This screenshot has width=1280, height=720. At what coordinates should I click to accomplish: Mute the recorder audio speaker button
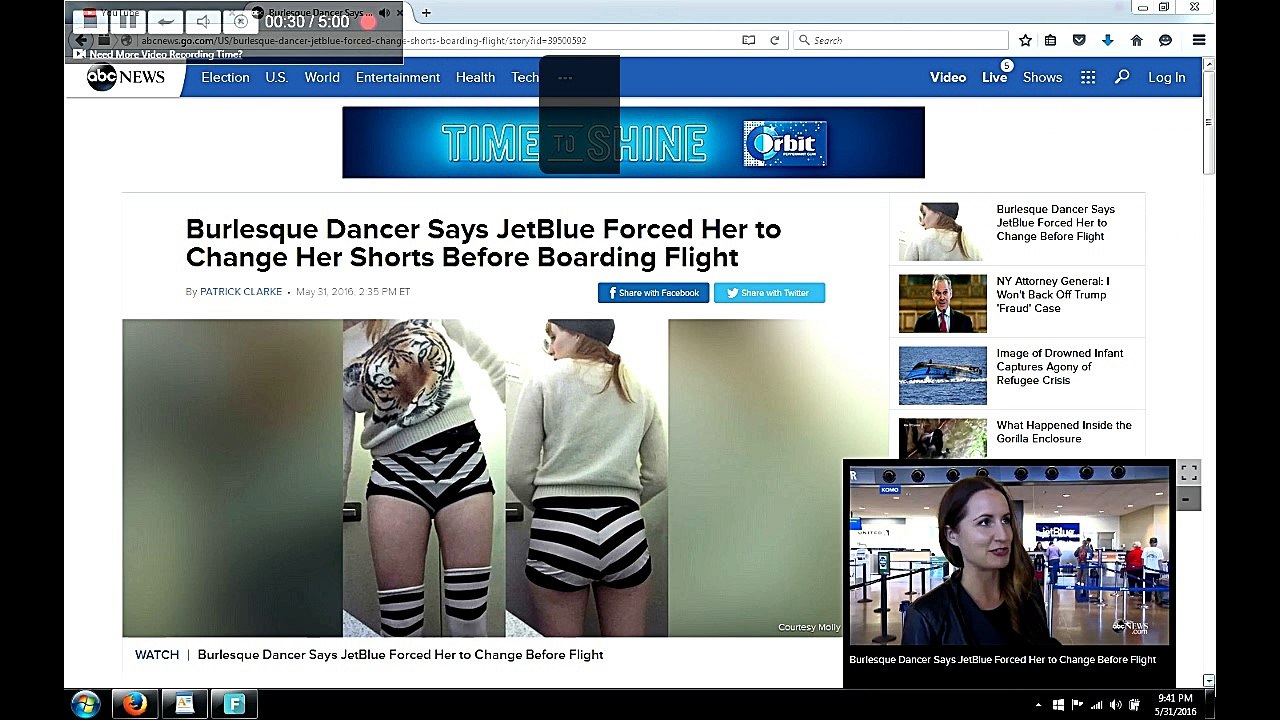click(204, 20)
